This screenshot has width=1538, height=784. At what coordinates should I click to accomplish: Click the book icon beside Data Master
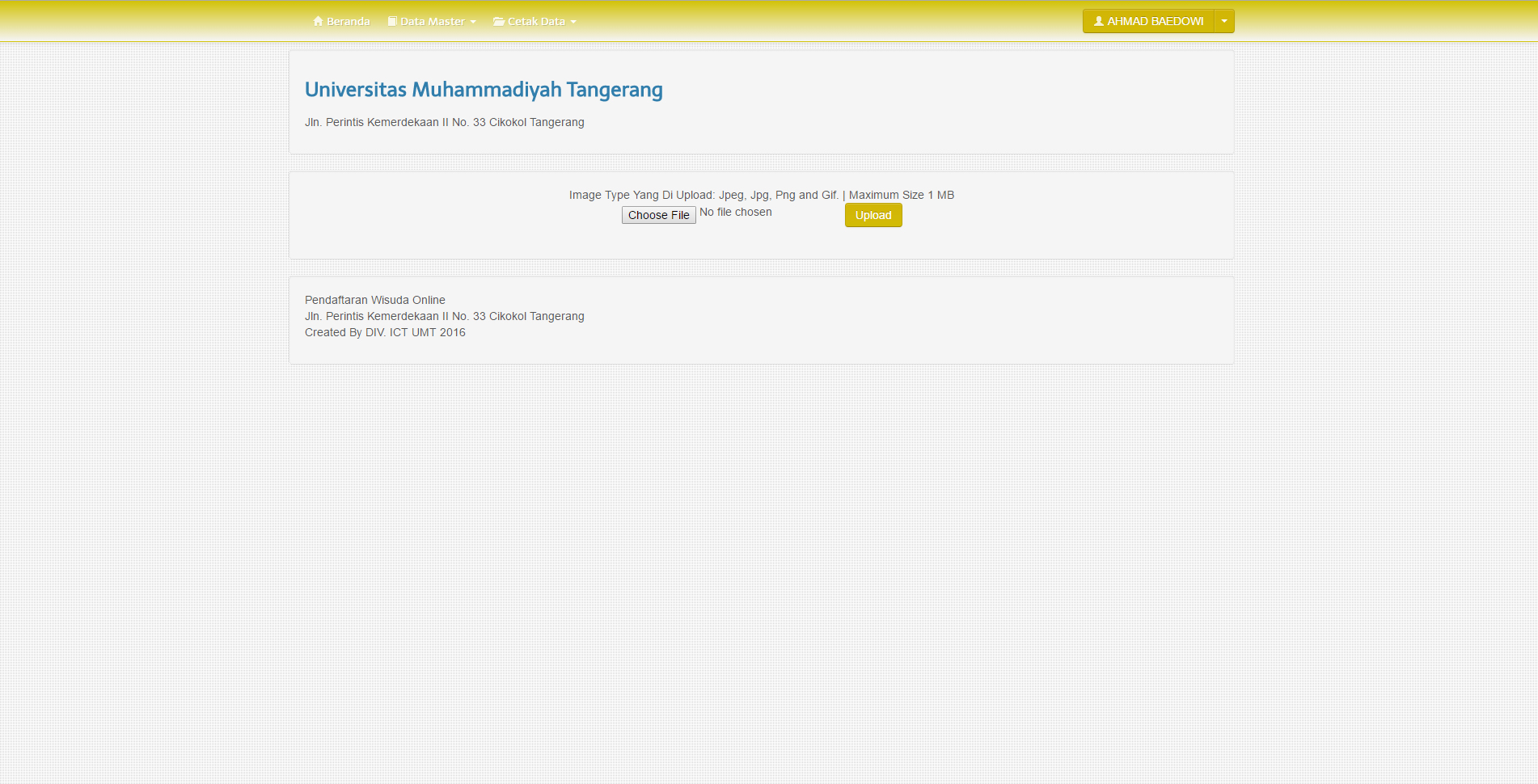click(x=392, y=21)
